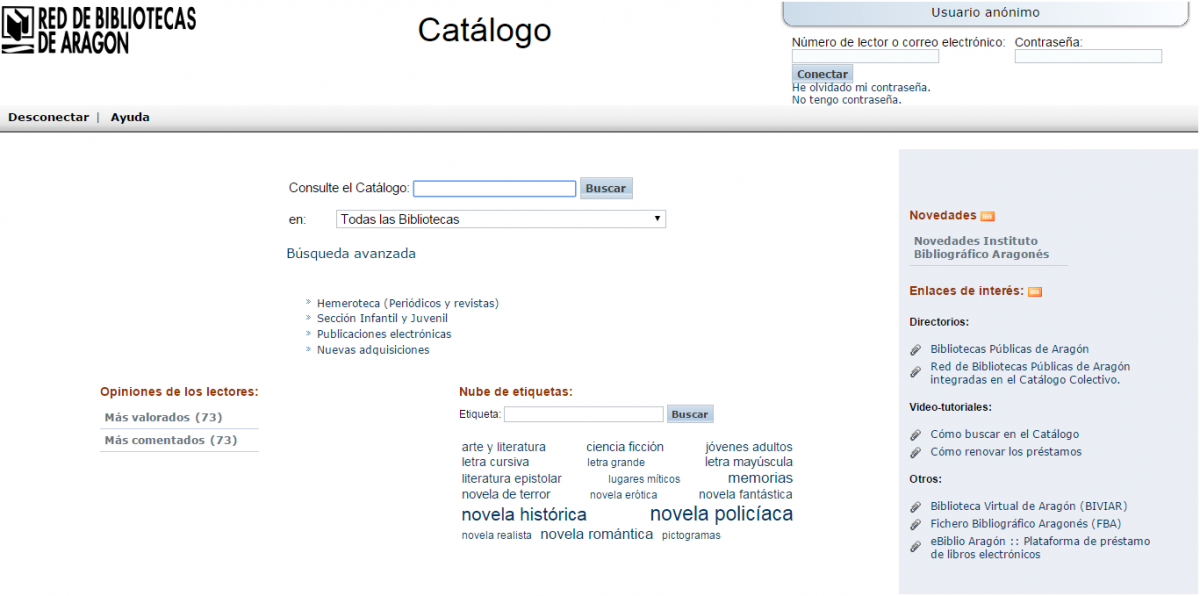Click the Red de Bibliotecas de Aragón logo

(98, 29)
